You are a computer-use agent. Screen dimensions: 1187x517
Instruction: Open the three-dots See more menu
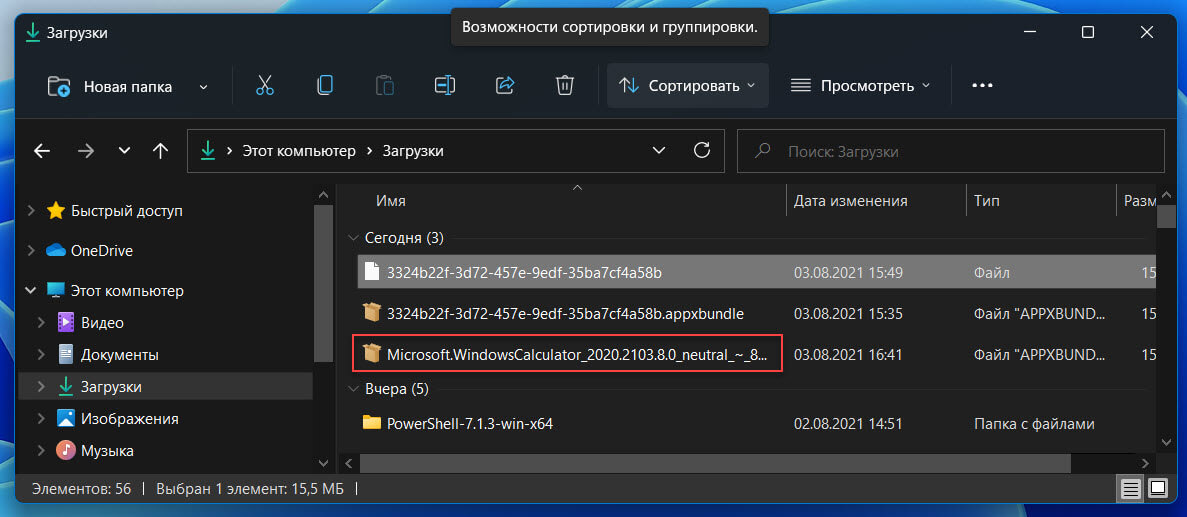(982, 86)
